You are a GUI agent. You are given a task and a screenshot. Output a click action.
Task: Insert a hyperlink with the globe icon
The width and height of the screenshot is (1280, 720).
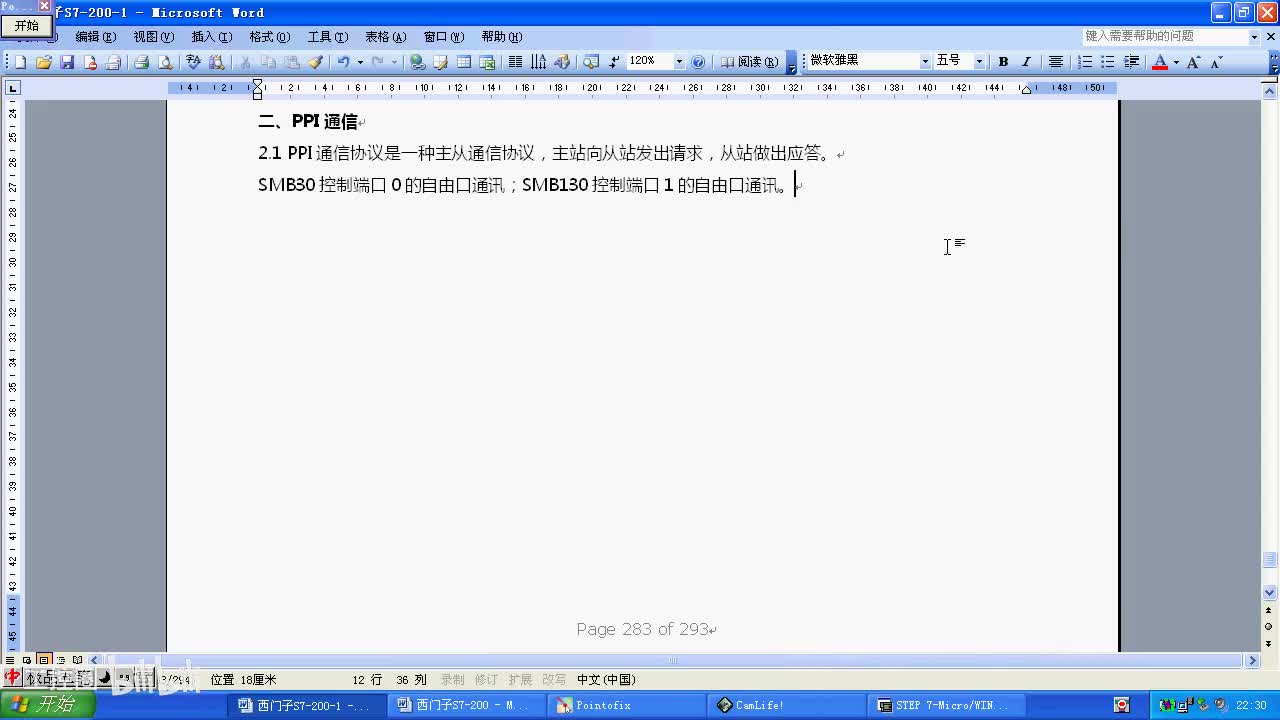tap(417, 62)
